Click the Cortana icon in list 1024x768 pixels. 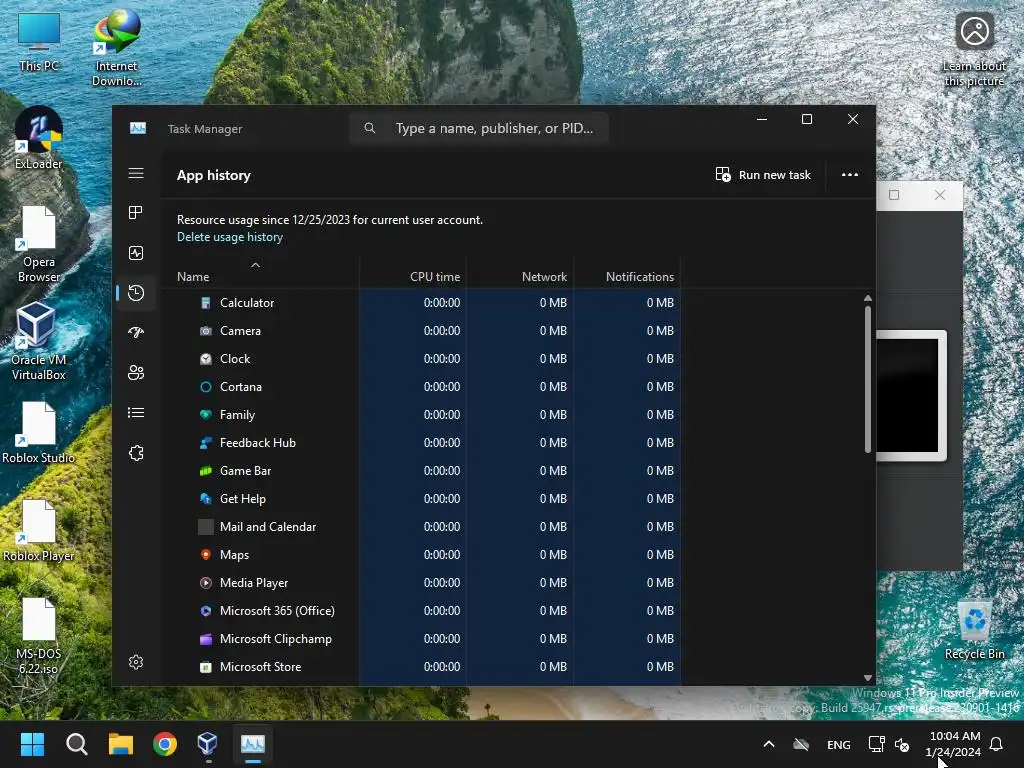[206, 387]
